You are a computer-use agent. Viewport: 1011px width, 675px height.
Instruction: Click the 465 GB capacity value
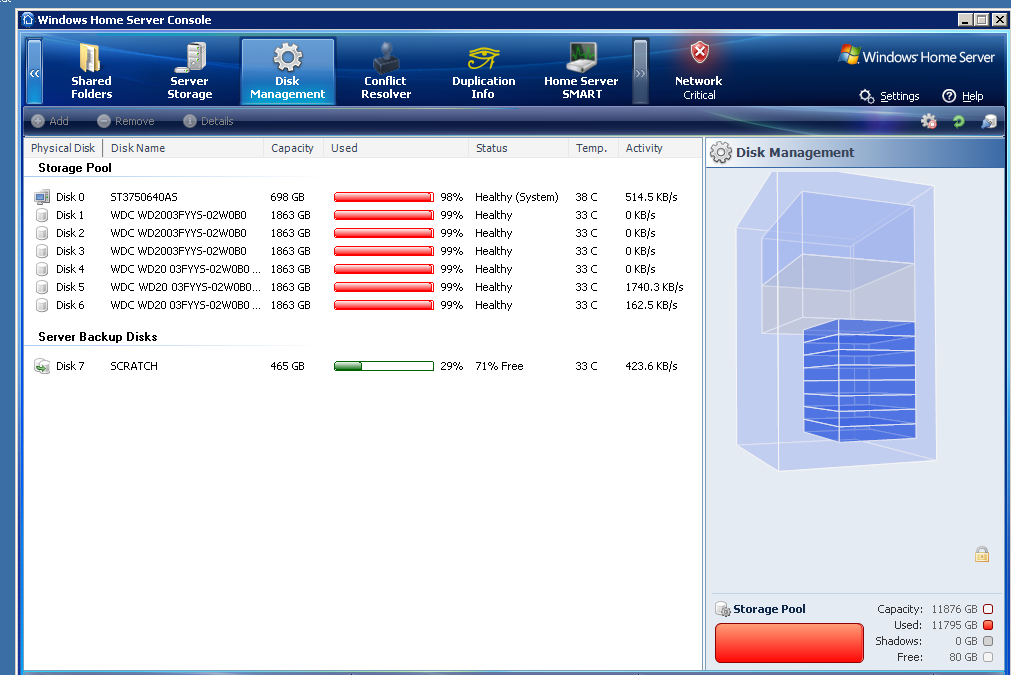point(288,366)
